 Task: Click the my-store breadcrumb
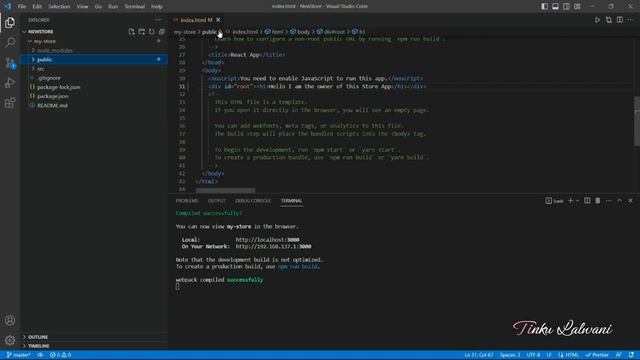[x=184, y=31]
